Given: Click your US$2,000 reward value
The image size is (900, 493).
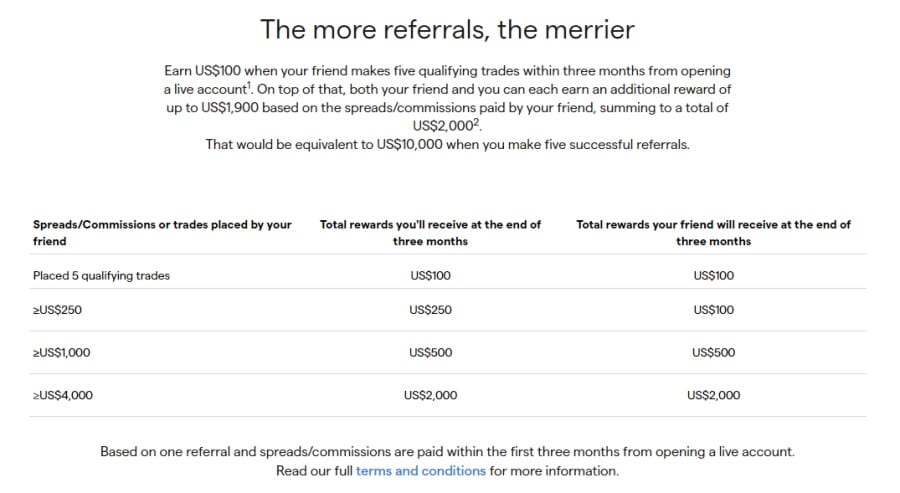Looking at the screenshot, I should (430, 395).
